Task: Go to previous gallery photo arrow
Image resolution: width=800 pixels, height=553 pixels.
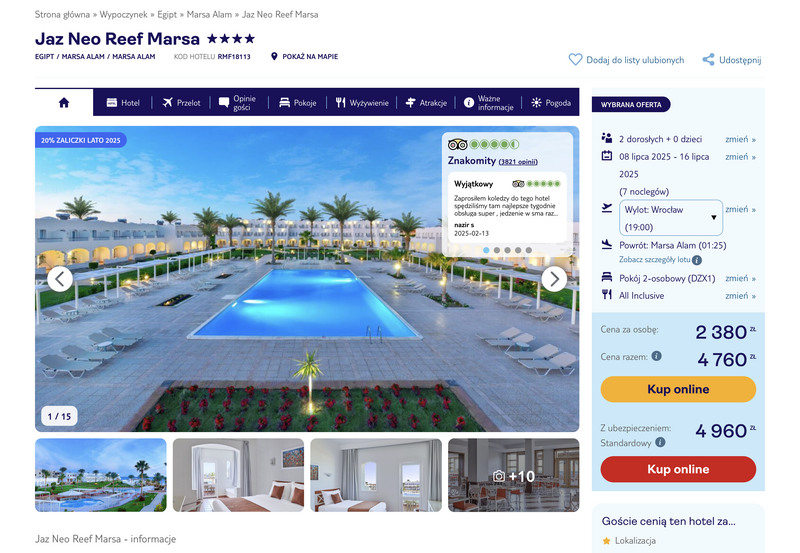Action: pyautogui.click(x=60, y=279)
